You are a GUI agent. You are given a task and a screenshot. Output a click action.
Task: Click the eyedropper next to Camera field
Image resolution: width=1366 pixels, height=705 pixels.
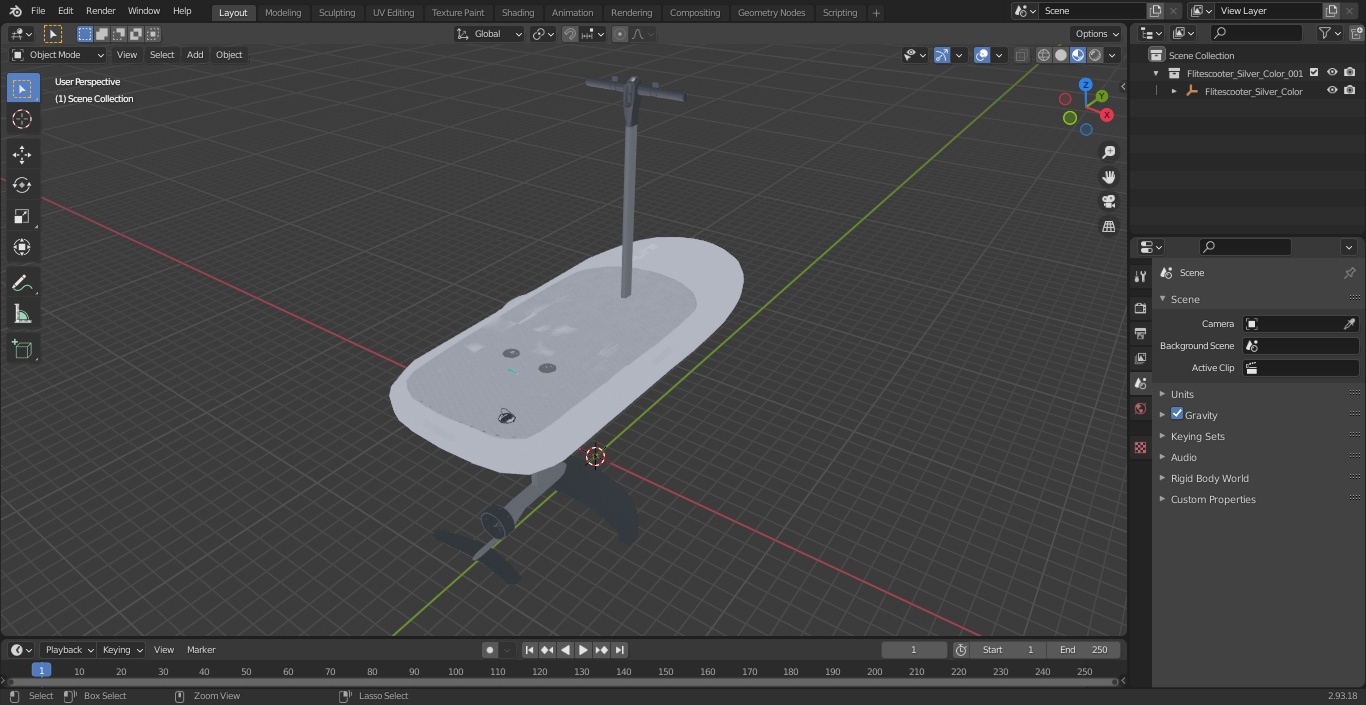1349,324
